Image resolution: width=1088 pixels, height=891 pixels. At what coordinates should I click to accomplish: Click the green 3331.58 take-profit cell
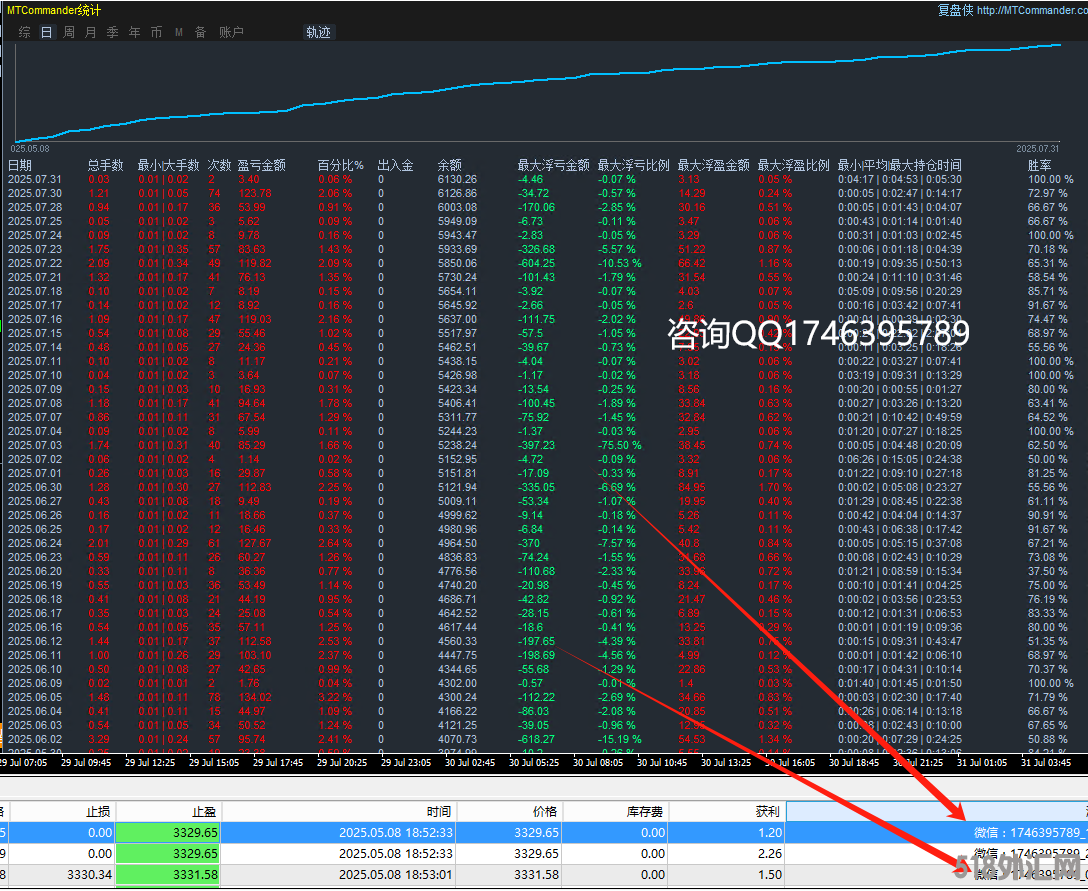(168, 874)
